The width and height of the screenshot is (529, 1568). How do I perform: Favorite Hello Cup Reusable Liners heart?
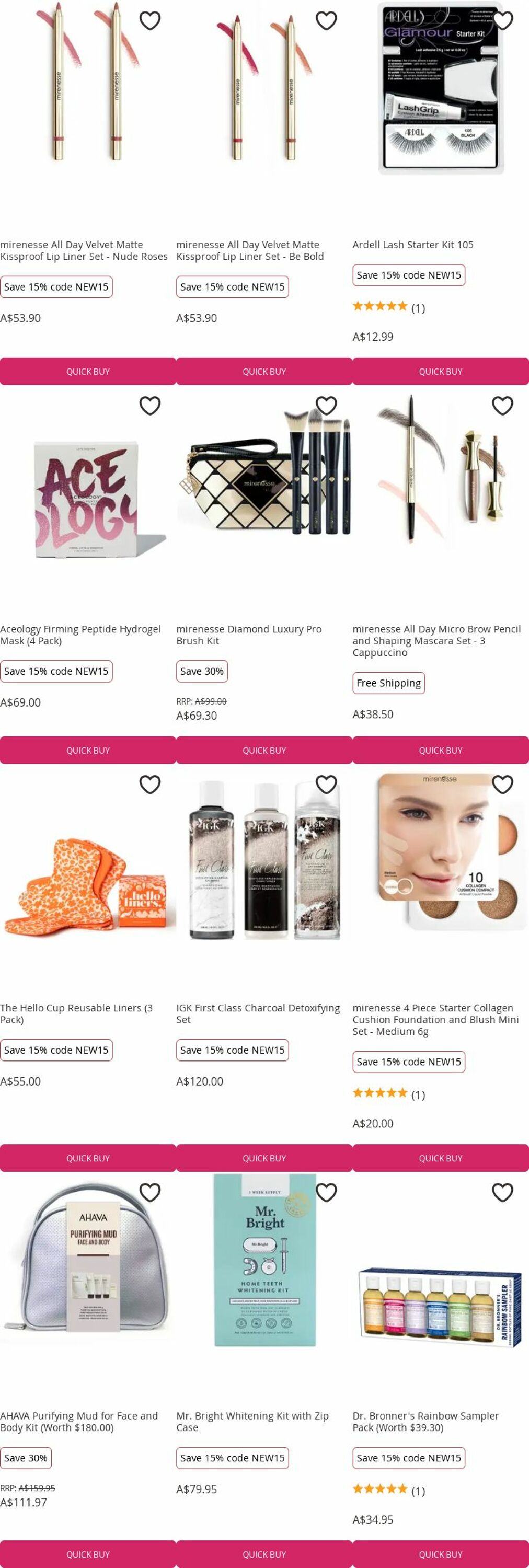149,785
